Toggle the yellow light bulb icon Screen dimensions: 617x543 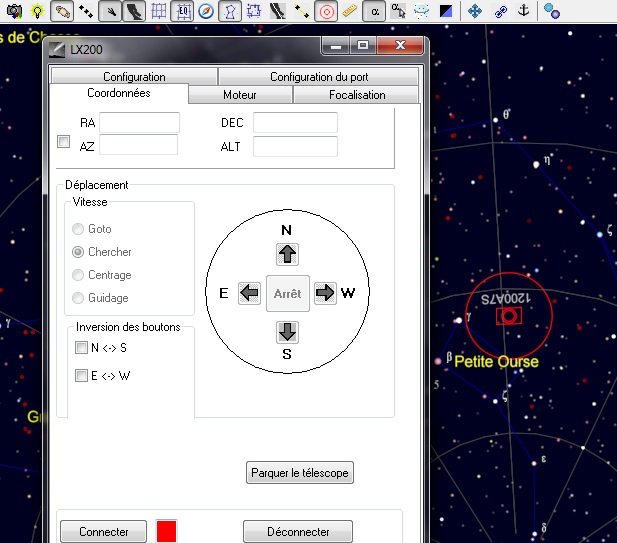(37, 11)
